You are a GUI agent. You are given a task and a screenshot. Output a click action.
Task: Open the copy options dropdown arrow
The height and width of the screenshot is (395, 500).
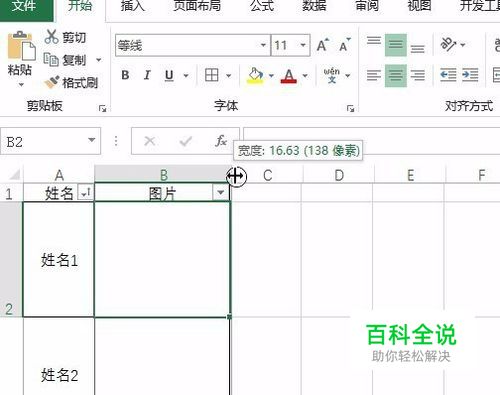[x=99, y=60]
